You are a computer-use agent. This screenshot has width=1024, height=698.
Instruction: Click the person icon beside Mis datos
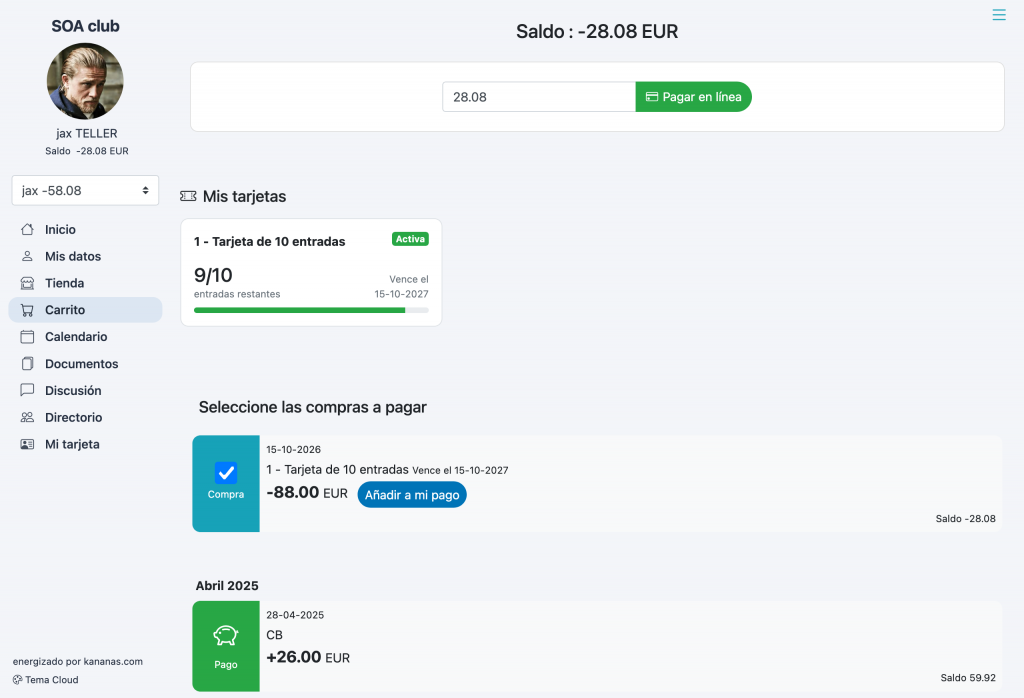point(27,257)
